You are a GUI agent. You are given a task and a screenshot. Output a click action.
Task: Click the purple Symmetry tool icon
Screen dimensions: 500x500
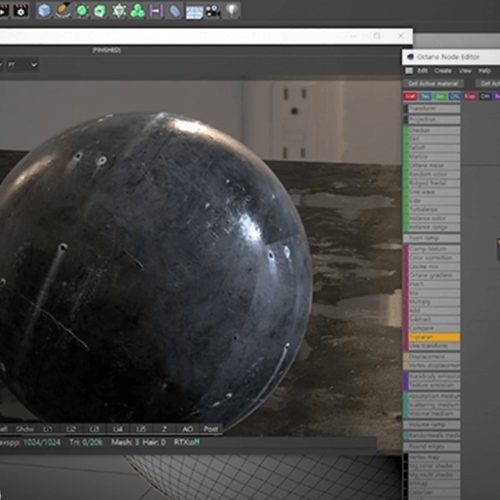click(x=156, y=11)
